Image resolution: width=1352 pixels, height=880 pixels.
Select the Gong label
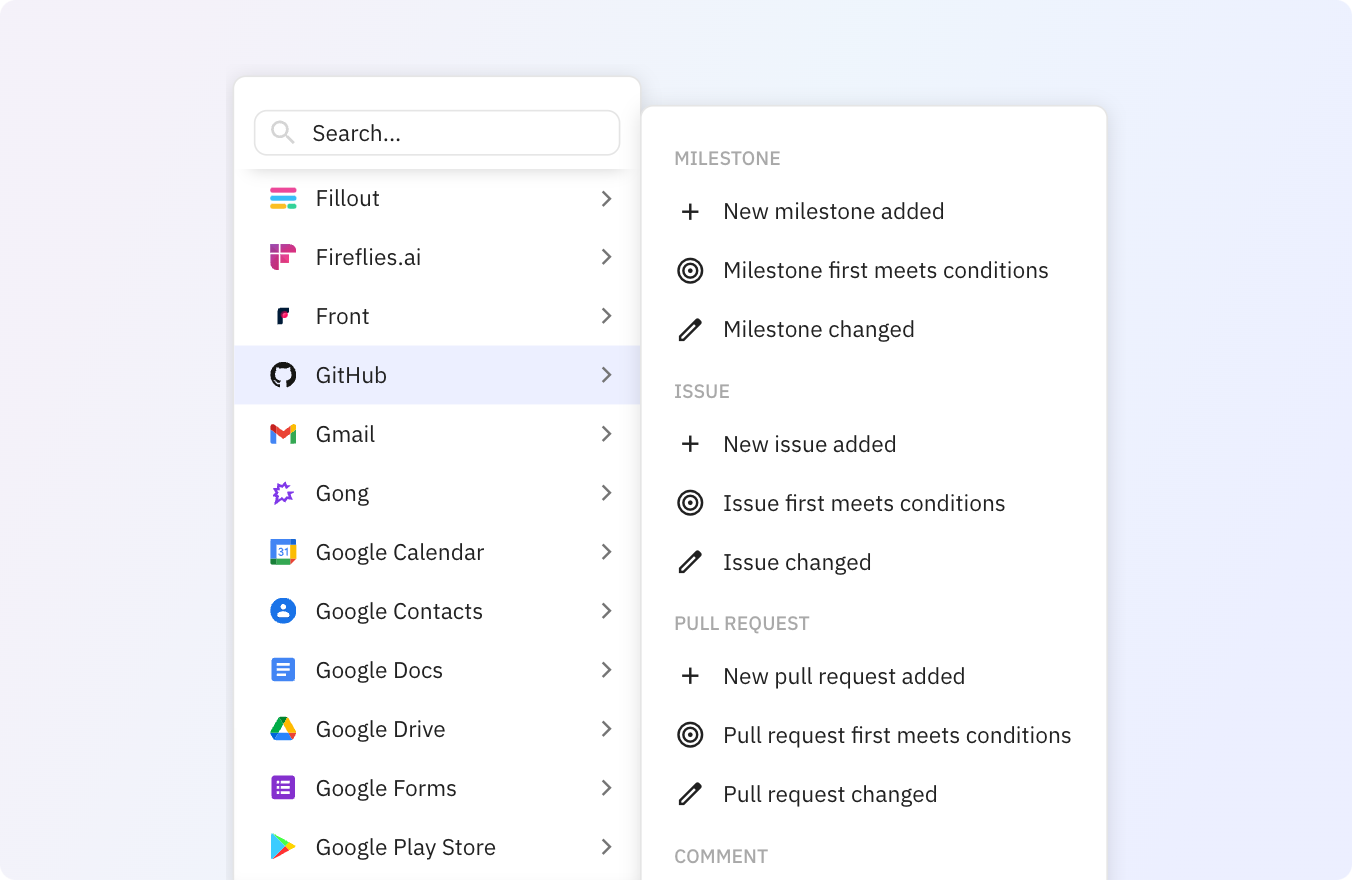point(343,493)
